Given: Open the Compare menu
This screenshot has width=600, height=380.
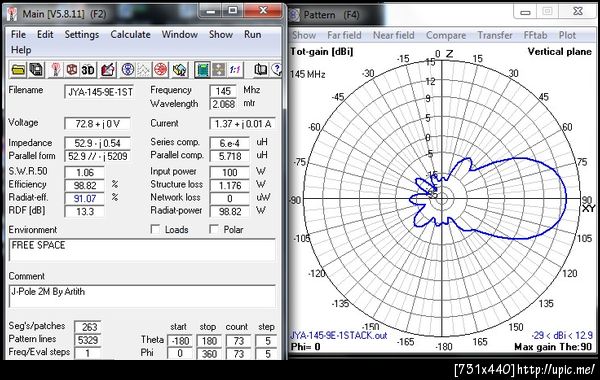Looking at the screenshot, I should click(446, 35).
